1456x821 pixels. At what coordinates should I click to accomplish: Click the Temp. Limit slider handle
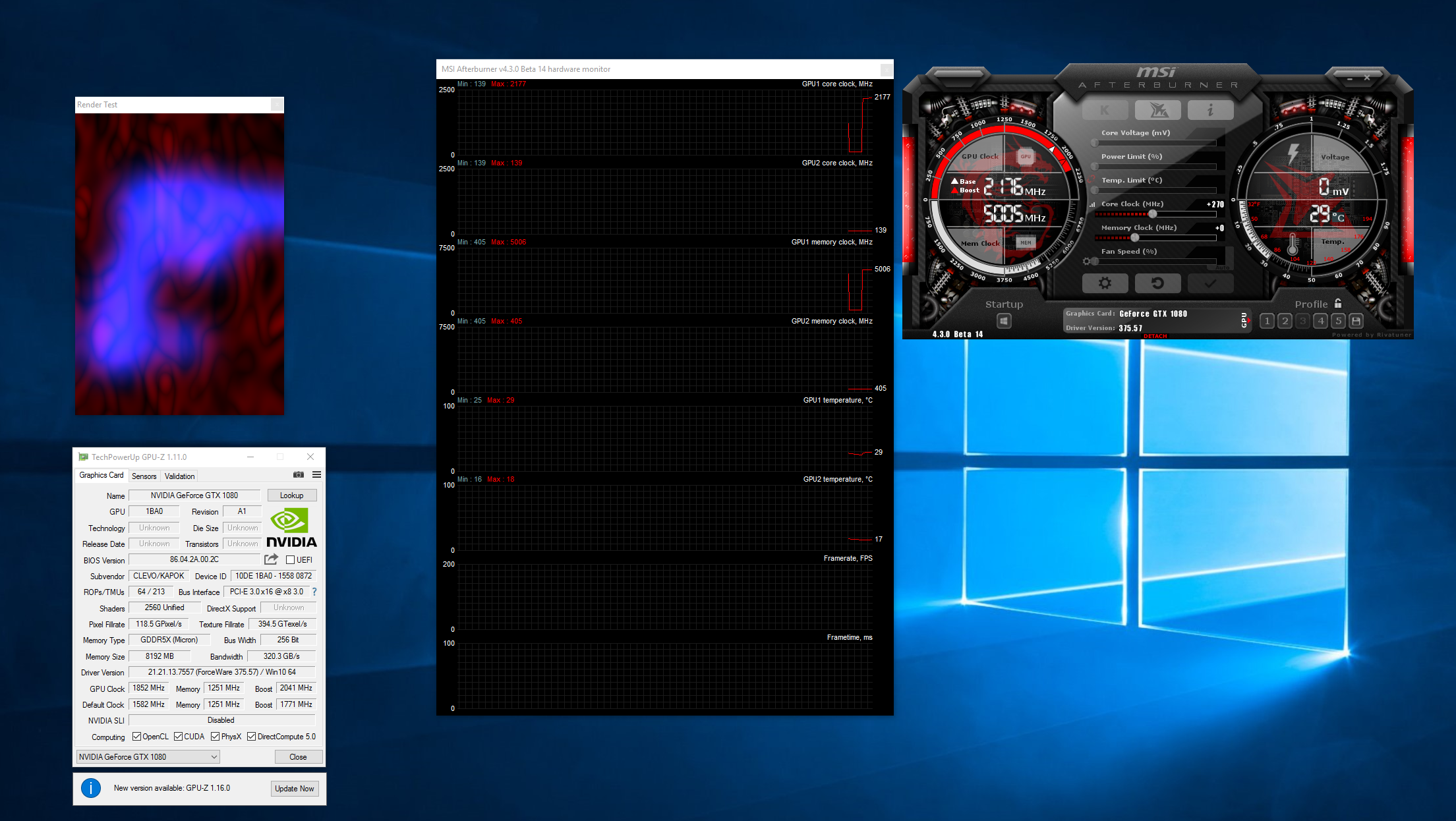1095,190
